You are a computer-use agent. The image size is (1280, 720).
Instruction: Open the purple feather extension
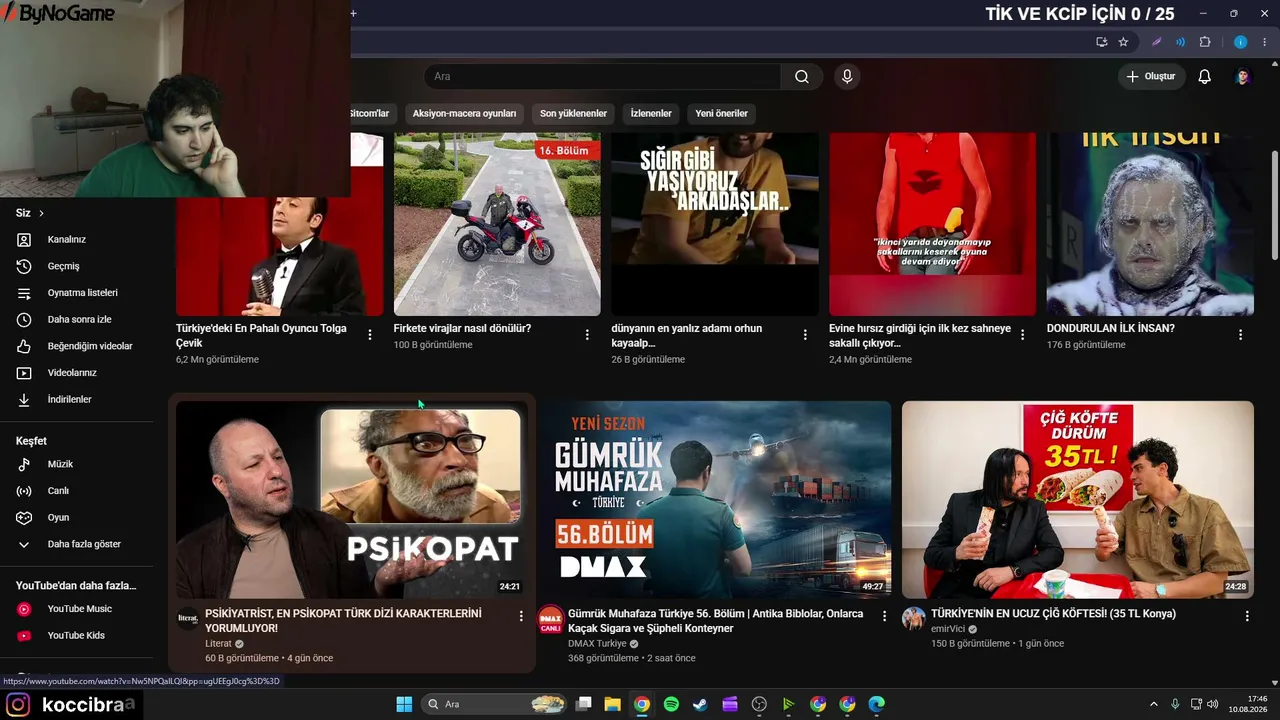[x=1157, y=42]
